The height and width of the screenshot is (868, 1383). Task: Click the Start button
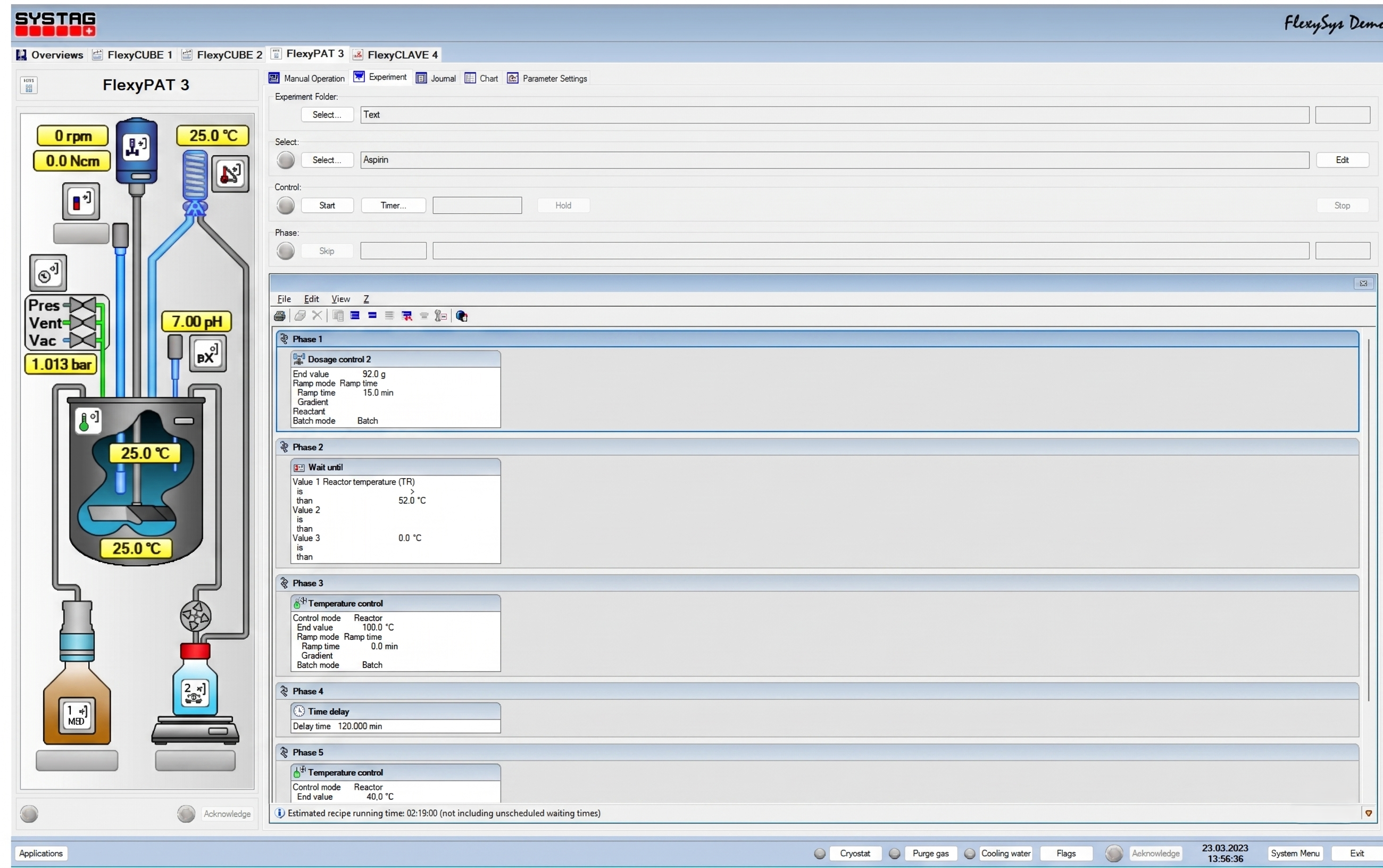(x=327, y=205)
